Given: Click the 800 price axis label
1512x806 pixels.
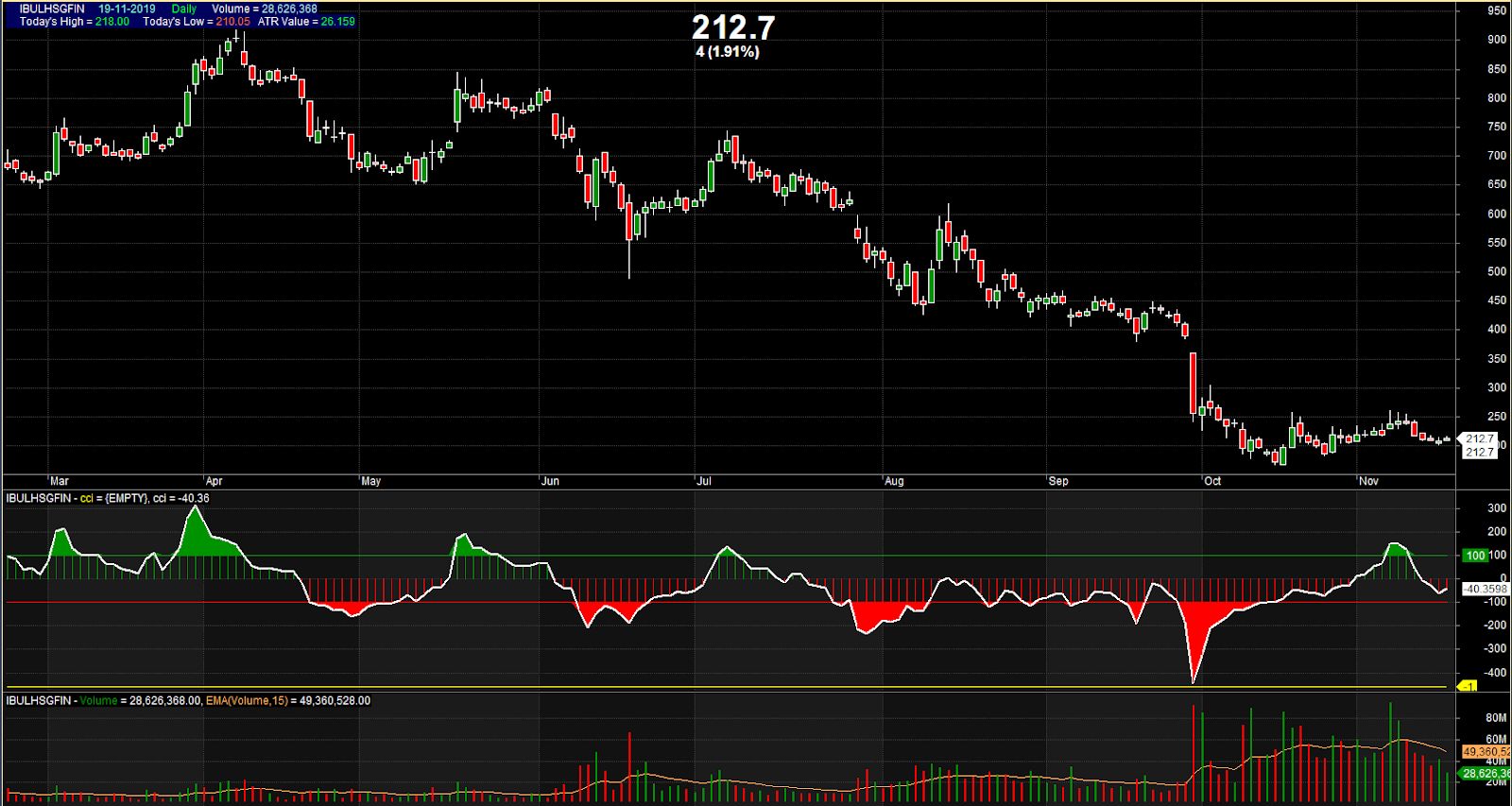Looking at the screenshot, I should coord(1497,98).
